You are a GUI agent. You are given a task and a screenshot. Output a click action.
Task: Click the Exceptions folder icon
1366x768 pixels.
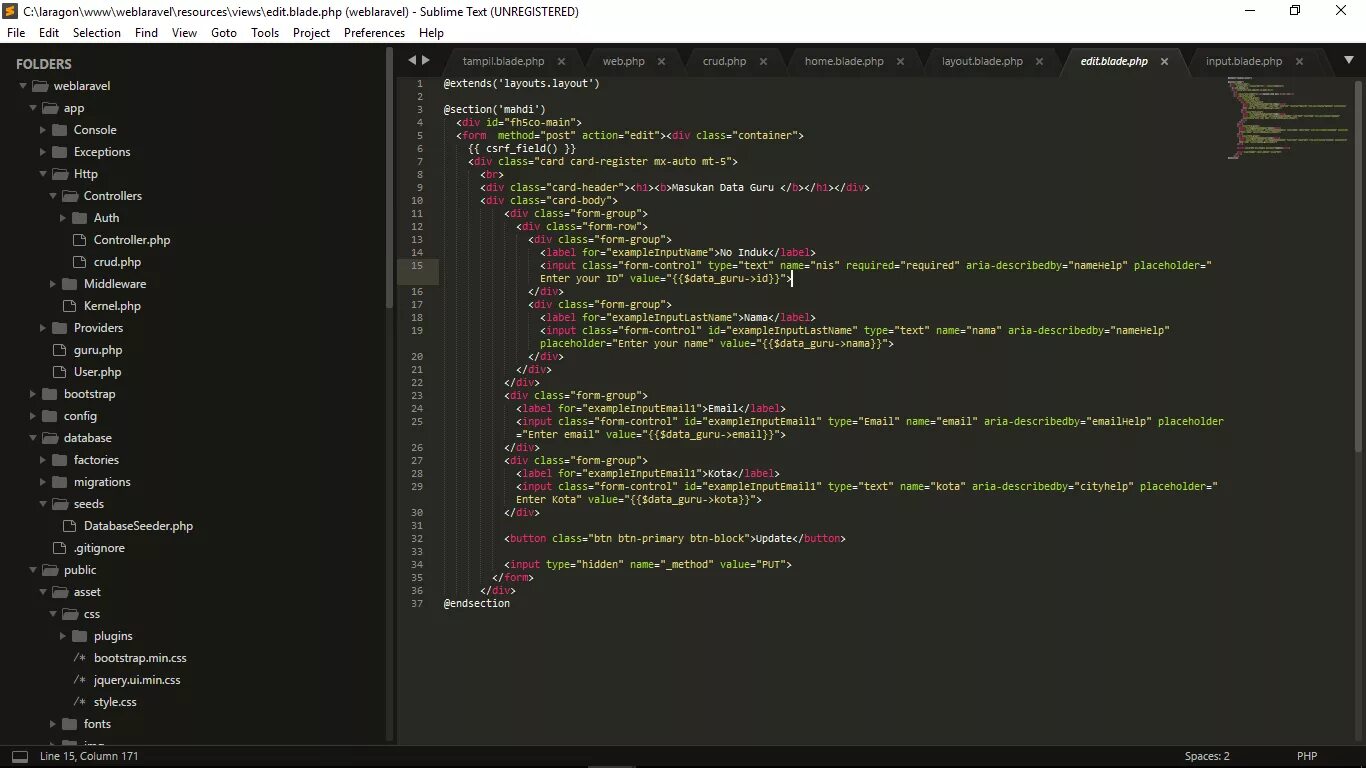pyautogui.click(x=59, y=152)
